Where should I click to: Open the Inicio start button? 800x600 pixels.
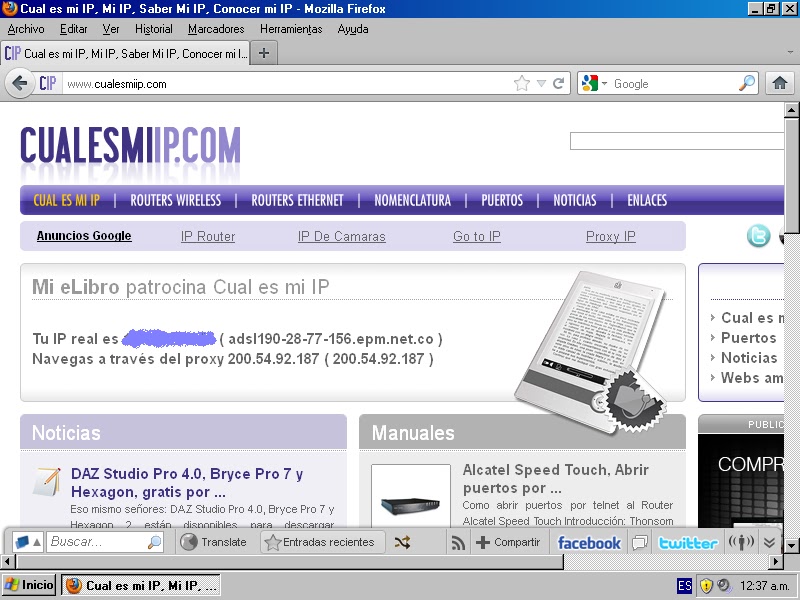coord(29,585)
